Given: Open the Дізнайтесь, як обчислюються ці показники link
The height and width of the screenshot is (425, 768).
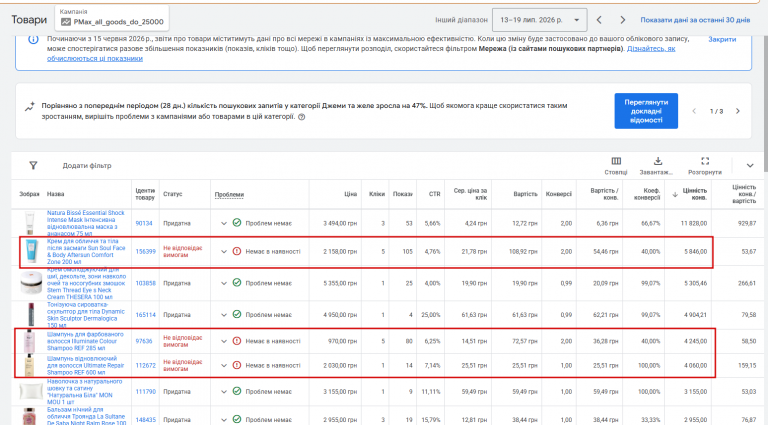Looking at the screenshot, I should (x=651, y=48).
